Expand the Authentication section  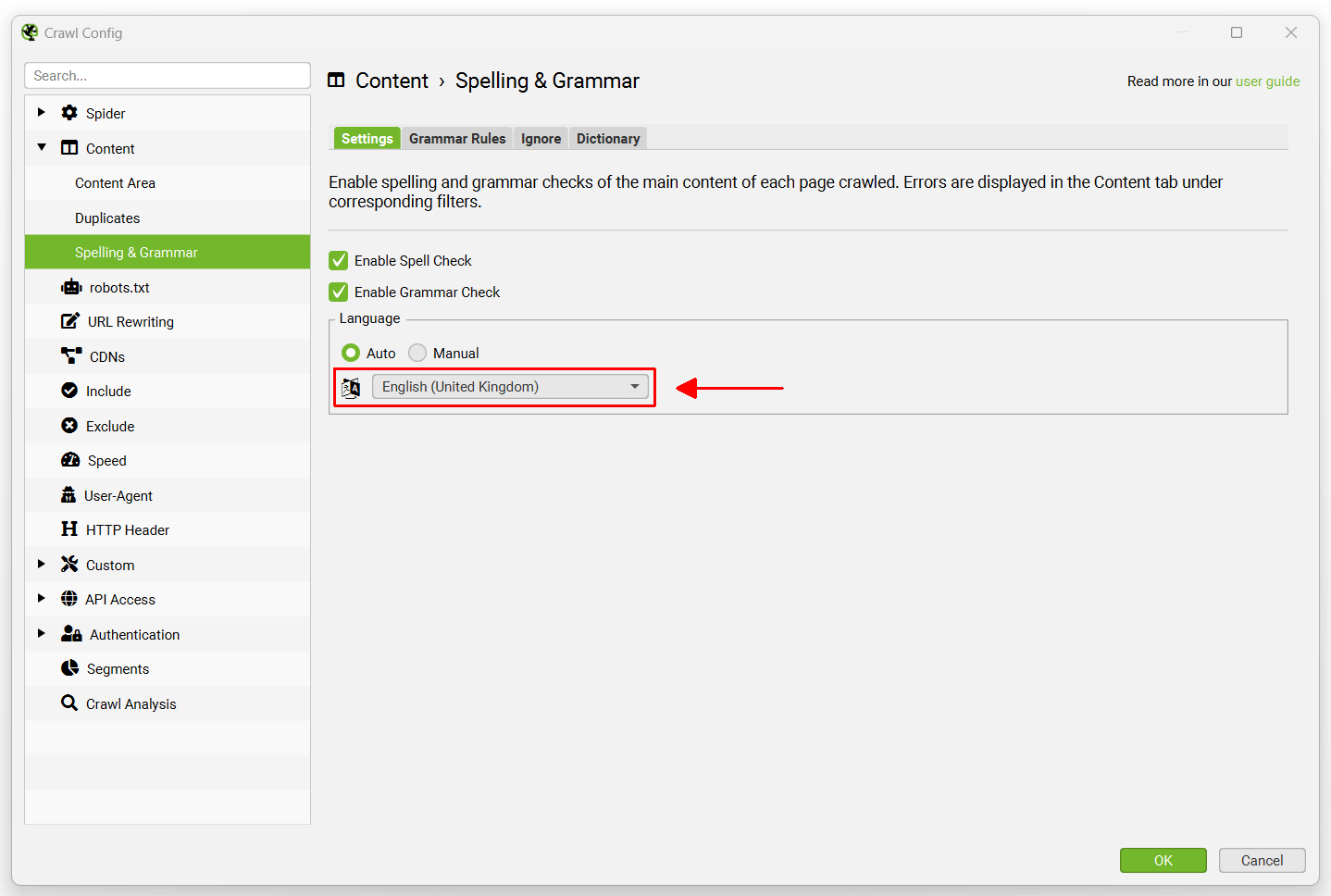pyautogui.click(x=41, y=634)
